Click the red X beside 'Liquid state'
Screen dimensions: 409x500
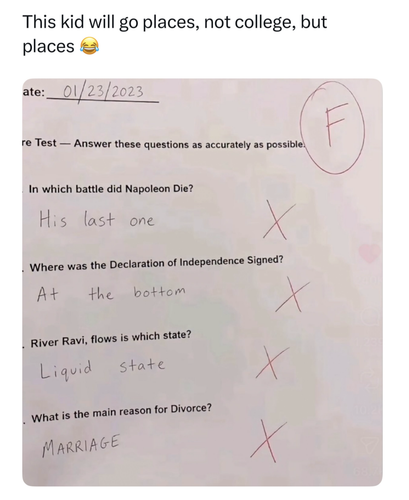click(272, 363)
